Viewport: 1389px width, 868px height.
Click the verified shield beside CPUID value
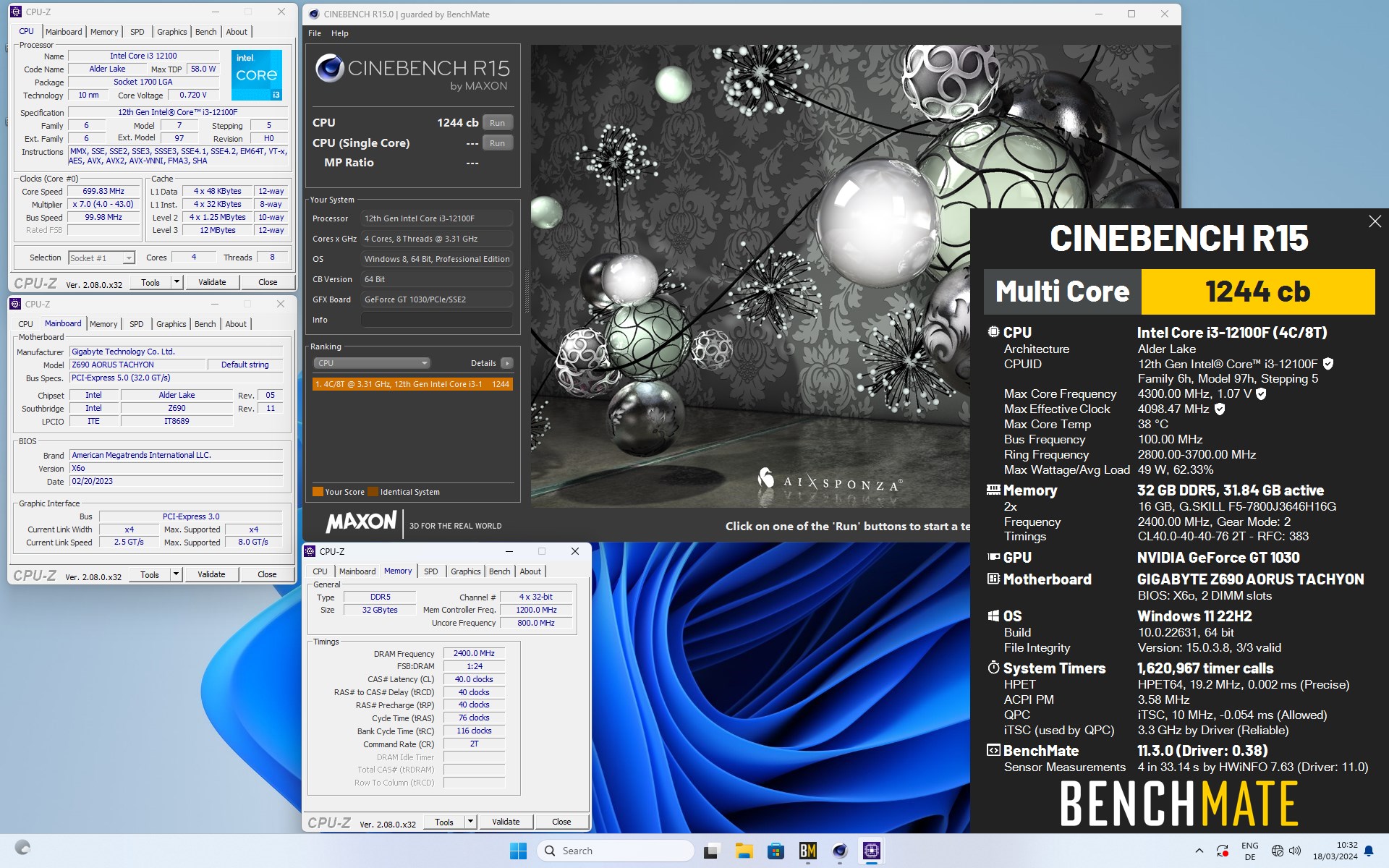point(1328,364)
